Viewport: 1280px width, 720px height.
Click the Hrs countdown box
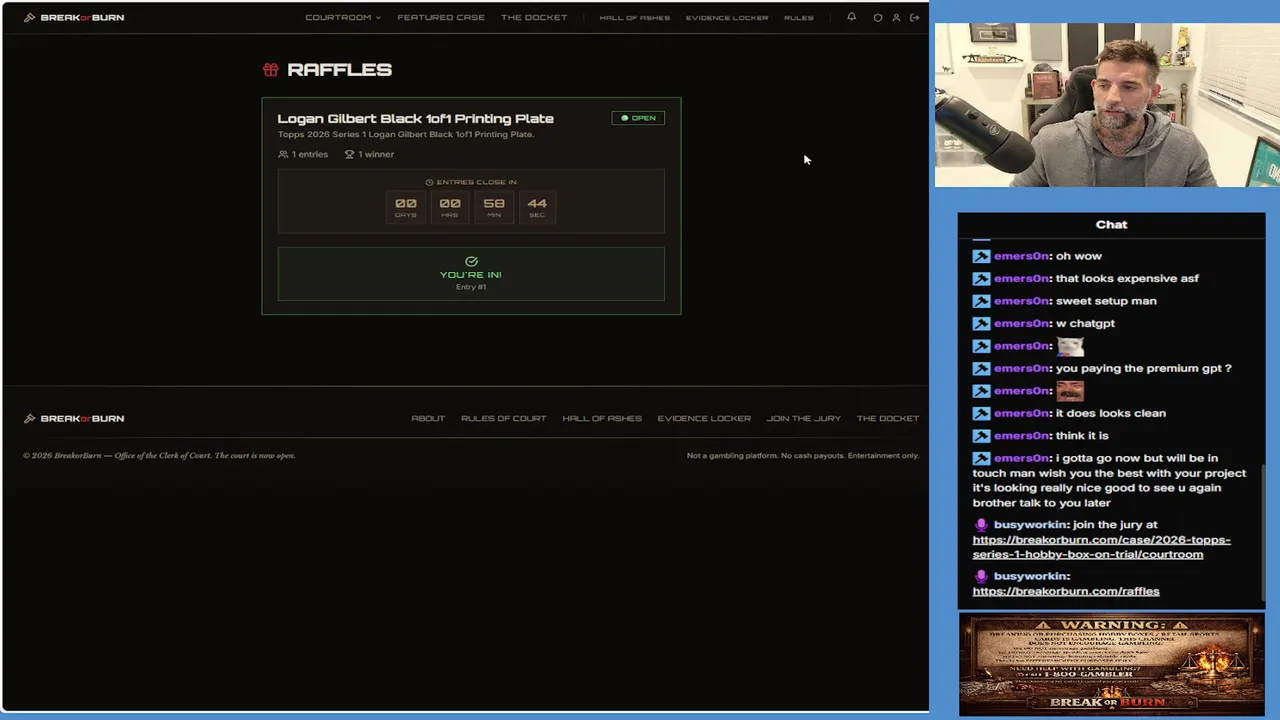(450, 206)
